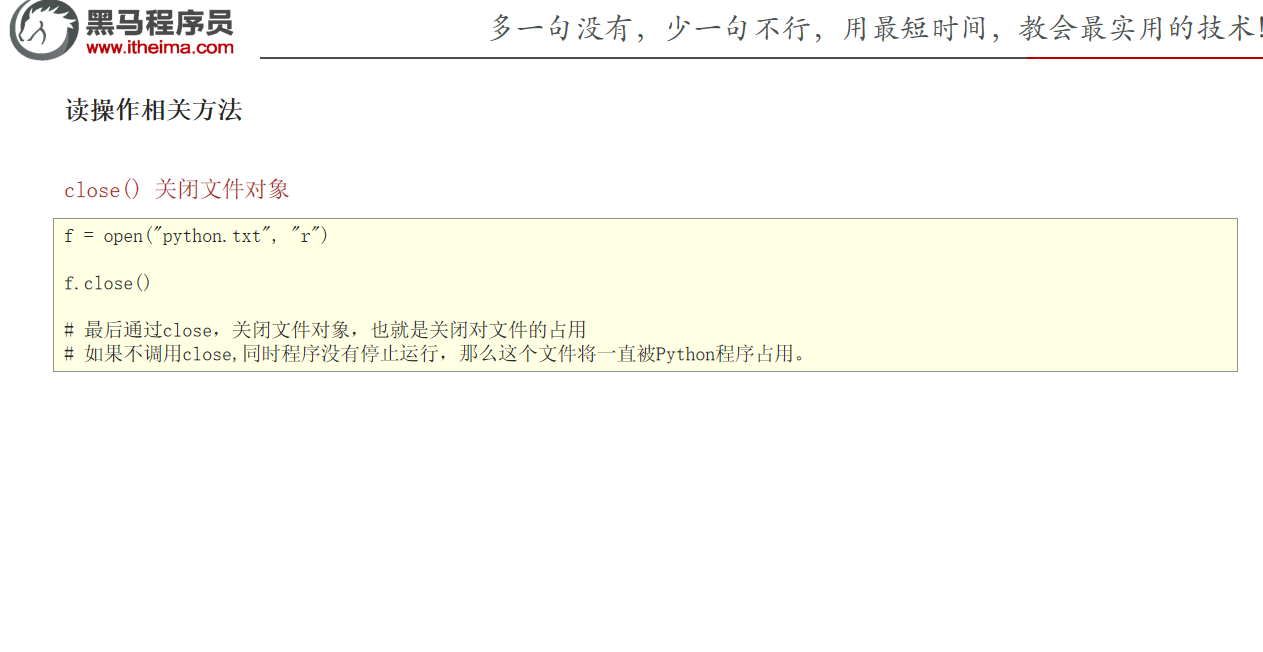Click the slogan text in header

click(x=876, y=28)
